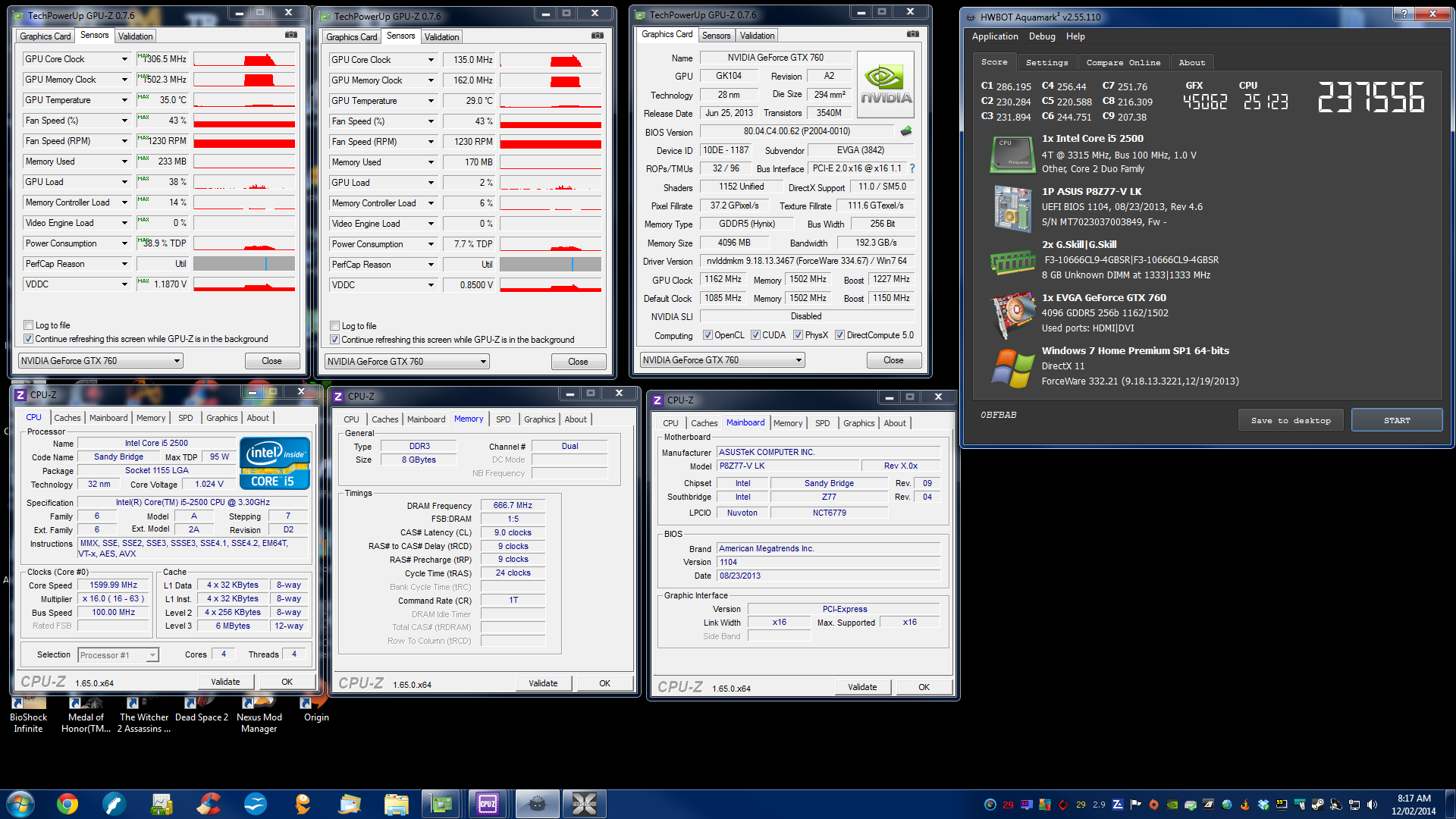Open The Witcher 2 desktop shortcut
Screen dimensions: 1456x819
click(144, 716)
